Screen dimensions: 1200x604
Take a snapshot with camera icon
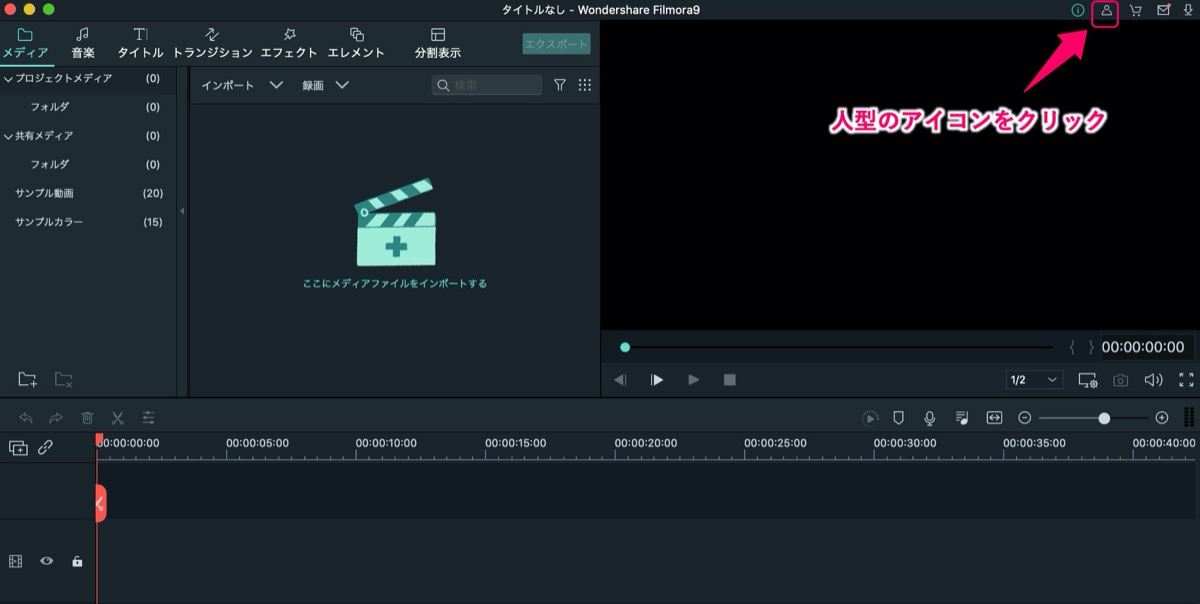point(1121,380)
